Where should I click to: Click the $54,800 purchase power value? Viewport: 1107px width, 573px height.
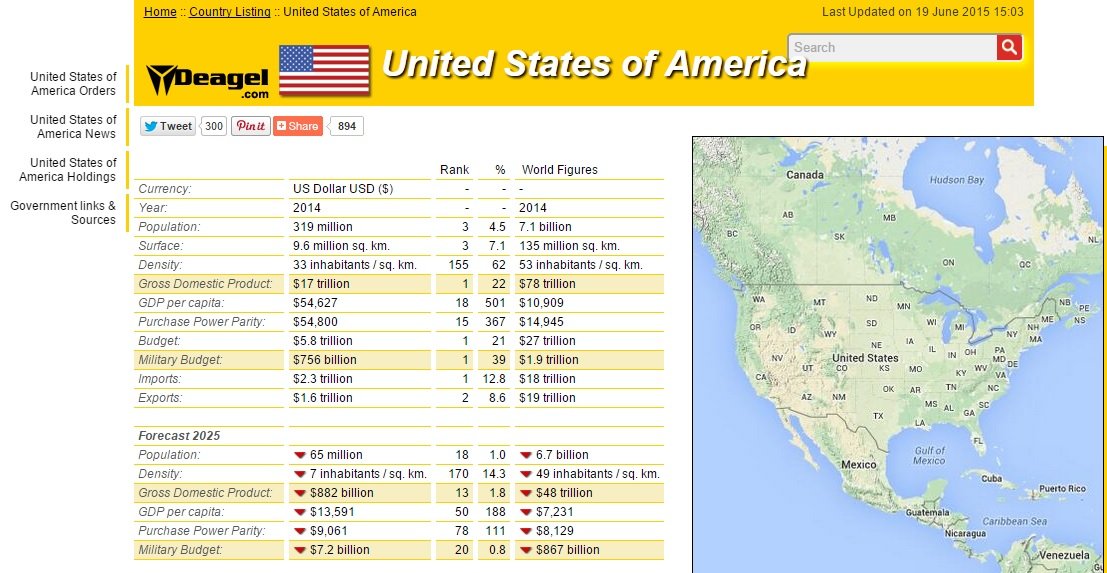pos(315,322)
